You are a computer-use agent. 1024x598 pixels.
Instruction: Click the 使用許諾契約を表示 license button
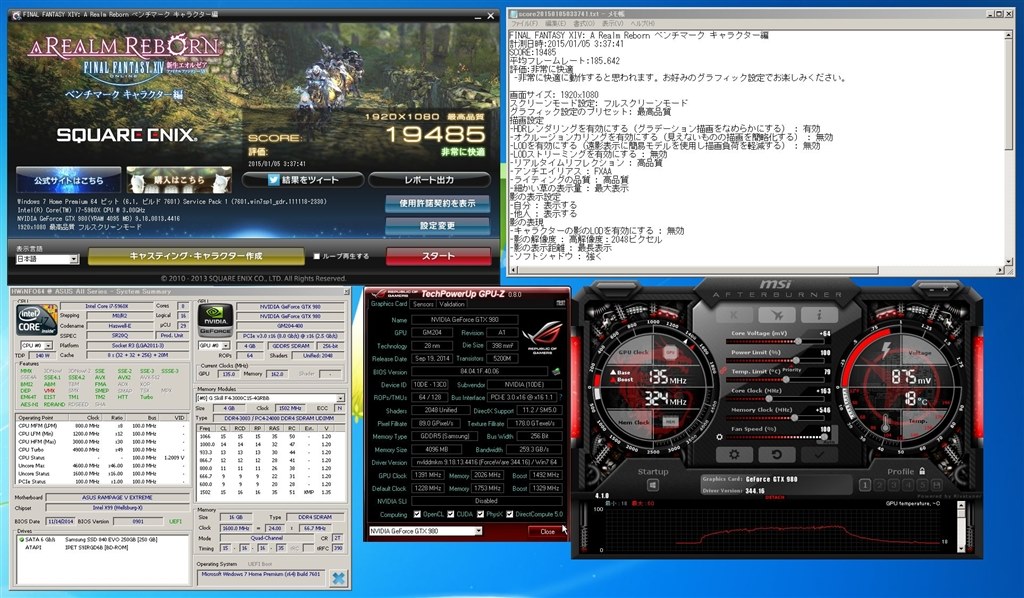[438, 203]
